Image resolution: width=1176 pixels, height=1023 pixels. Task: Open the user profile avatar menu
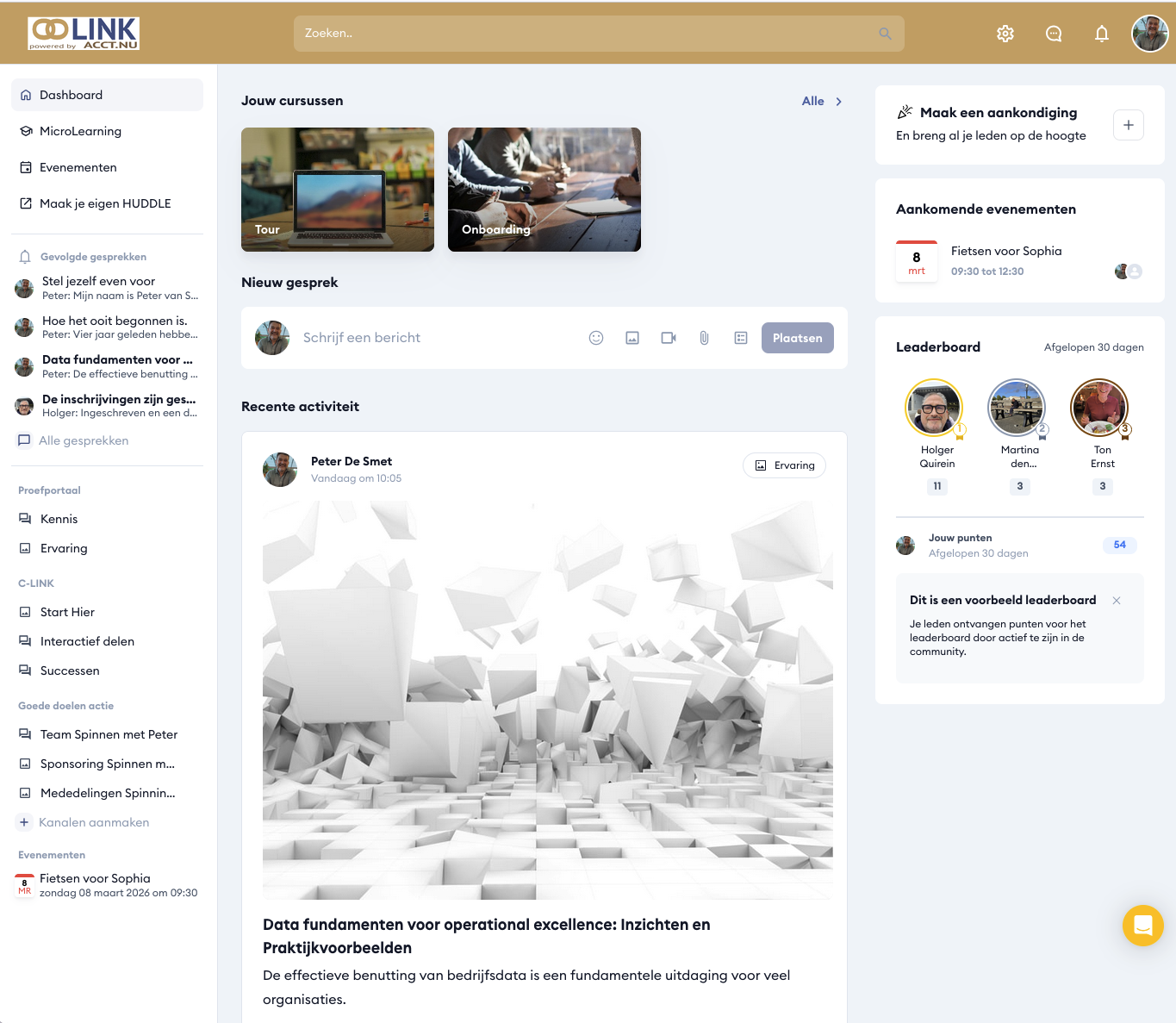(1149, 34)
